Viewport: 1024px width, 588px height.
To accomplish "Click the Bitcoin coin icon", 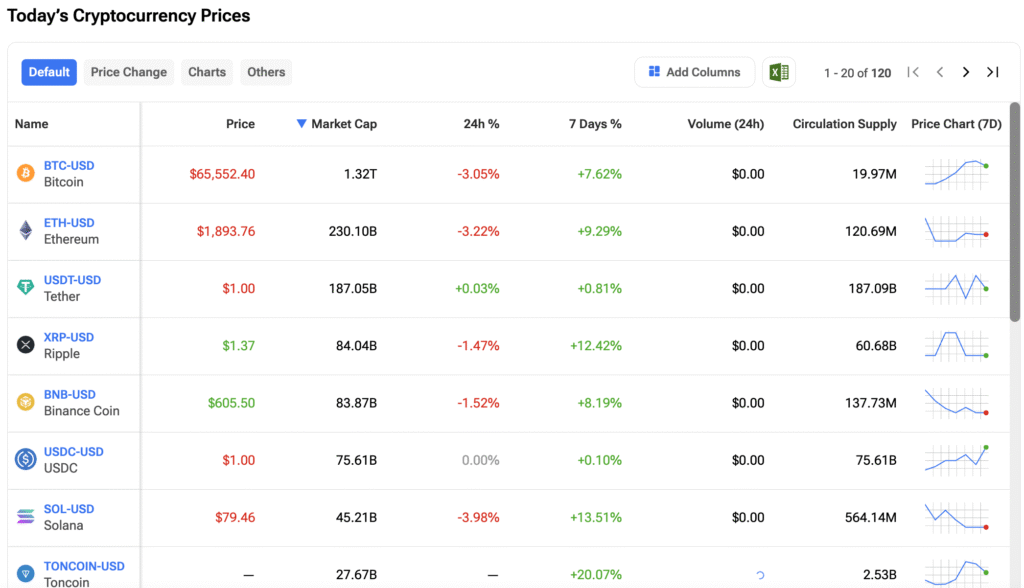I will click(25, 174).
